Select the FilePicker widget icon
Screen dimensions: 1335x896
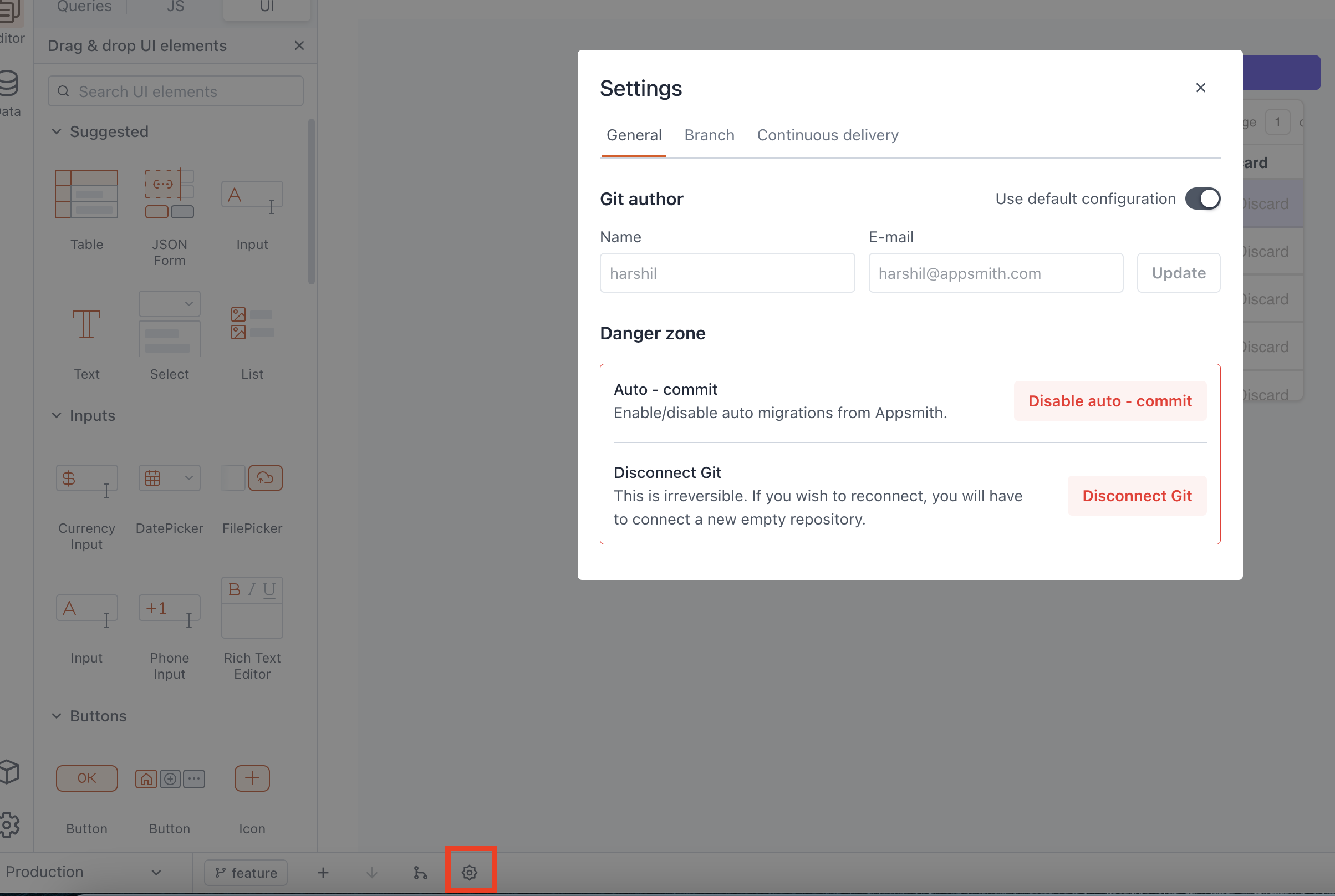(252, 478)
